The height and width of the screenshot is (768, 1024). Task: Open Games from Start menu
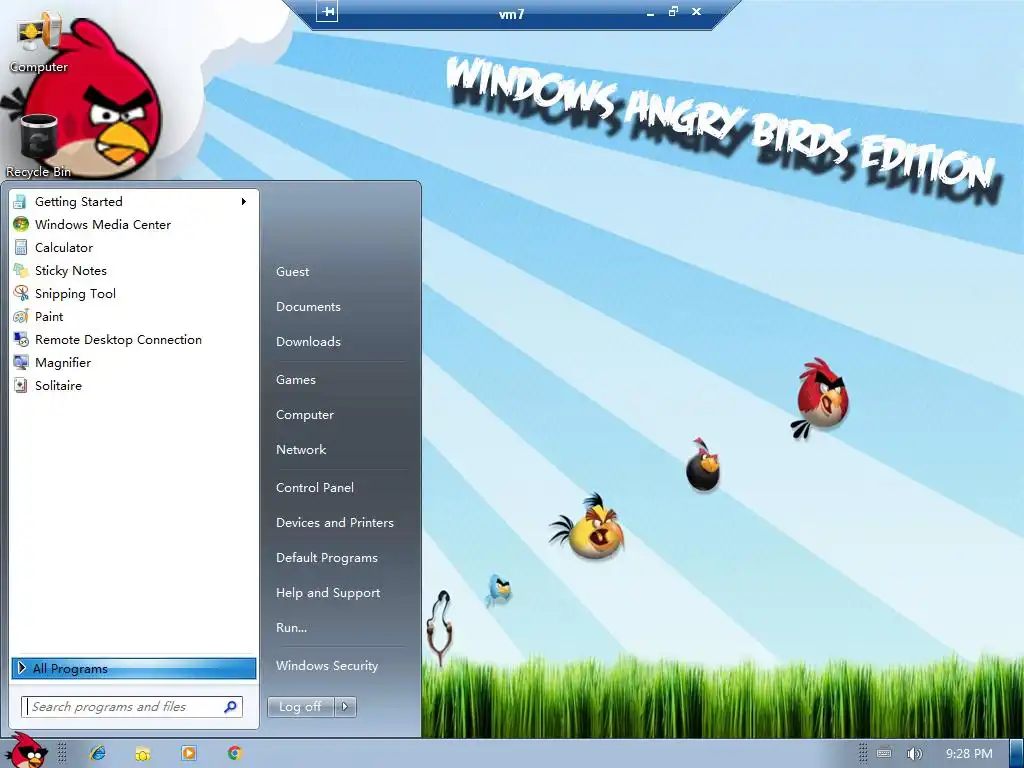(x=296, y=379)
